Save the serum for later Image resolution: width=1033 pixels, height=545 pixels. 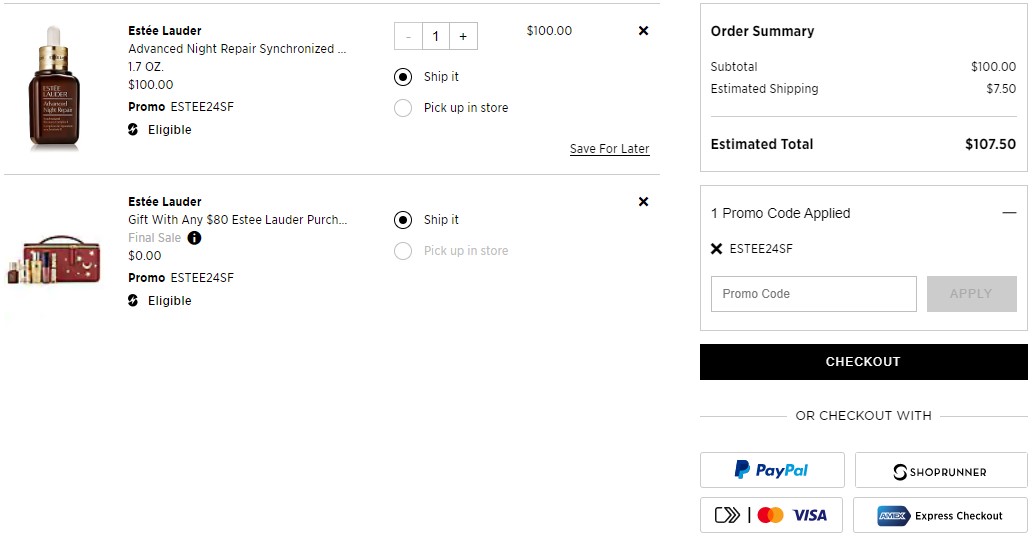[x=609, y=149]
